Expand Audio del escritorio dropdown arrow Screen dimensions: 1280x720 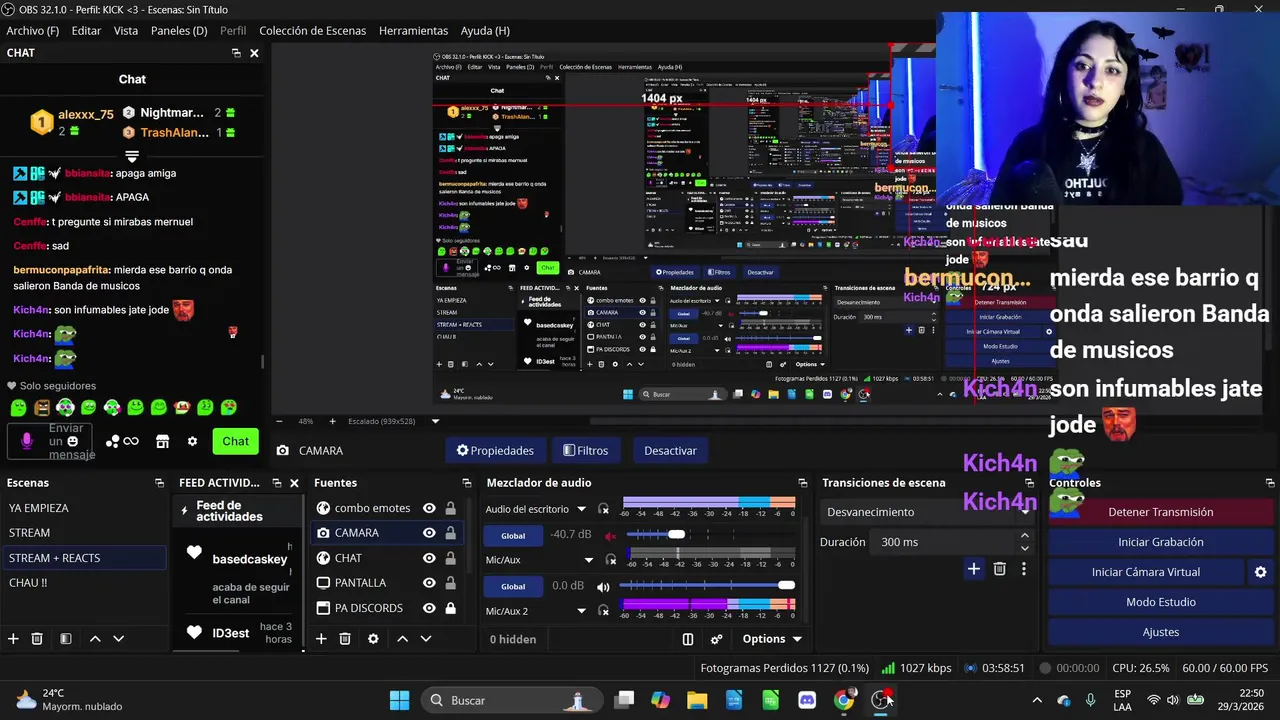click(x=581, y=509)
